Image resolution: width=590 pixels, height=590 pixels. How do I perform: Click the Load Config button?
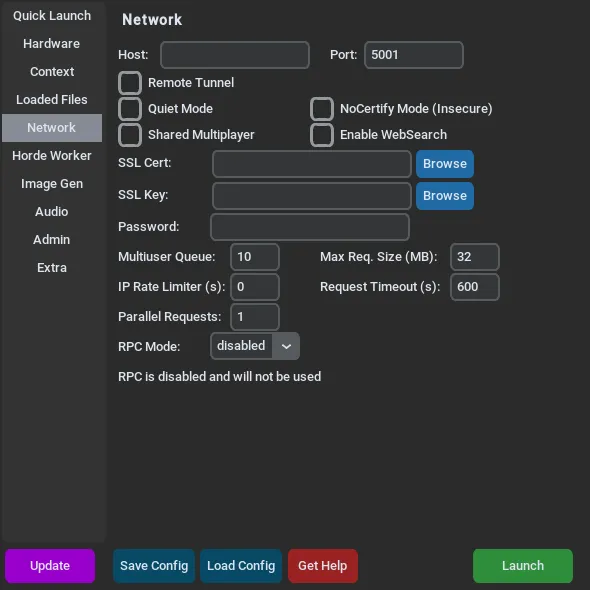point(241,566)
